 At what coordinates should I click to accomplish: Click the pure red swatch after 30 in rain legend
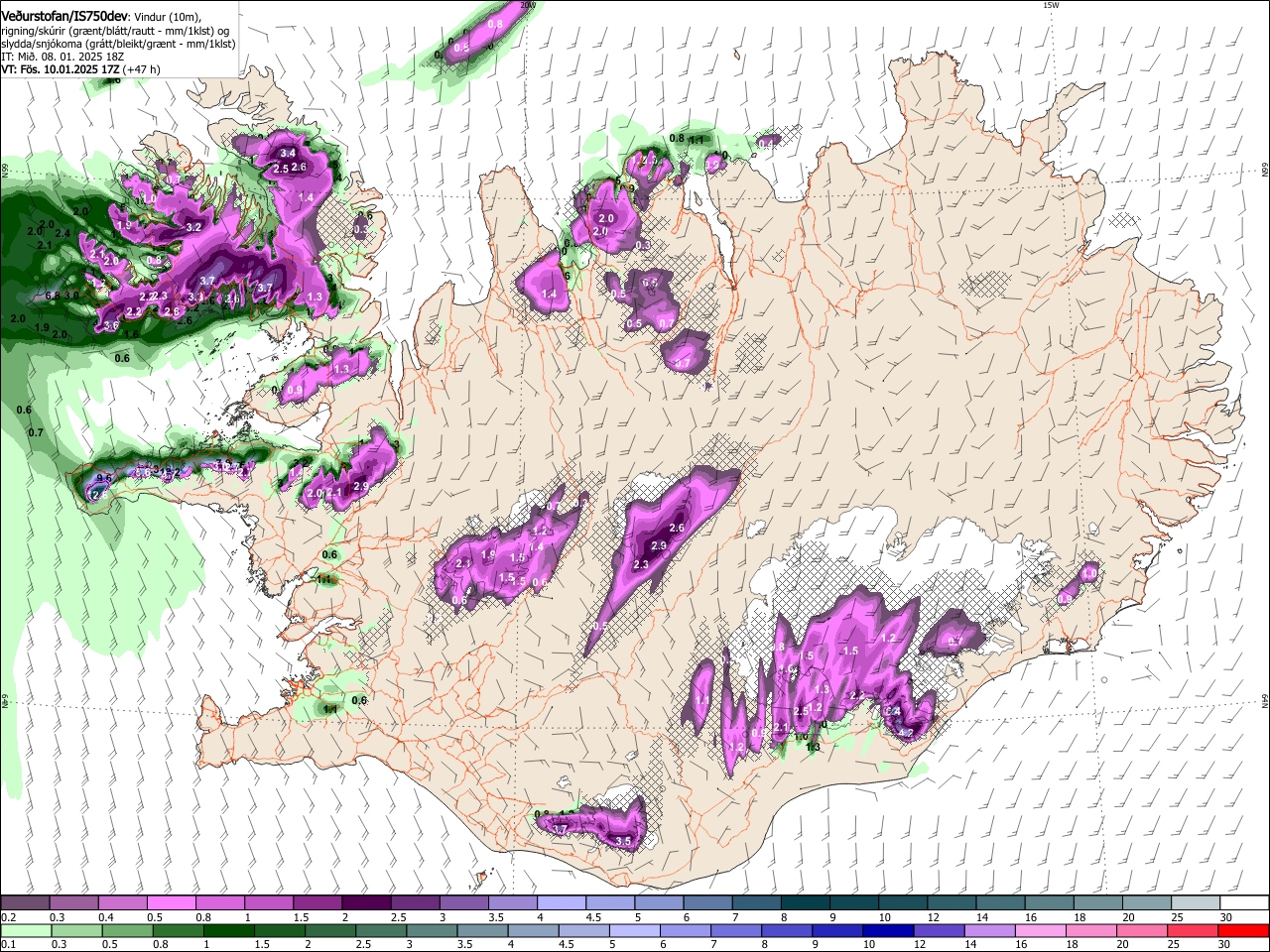[x=1243, y=930]
